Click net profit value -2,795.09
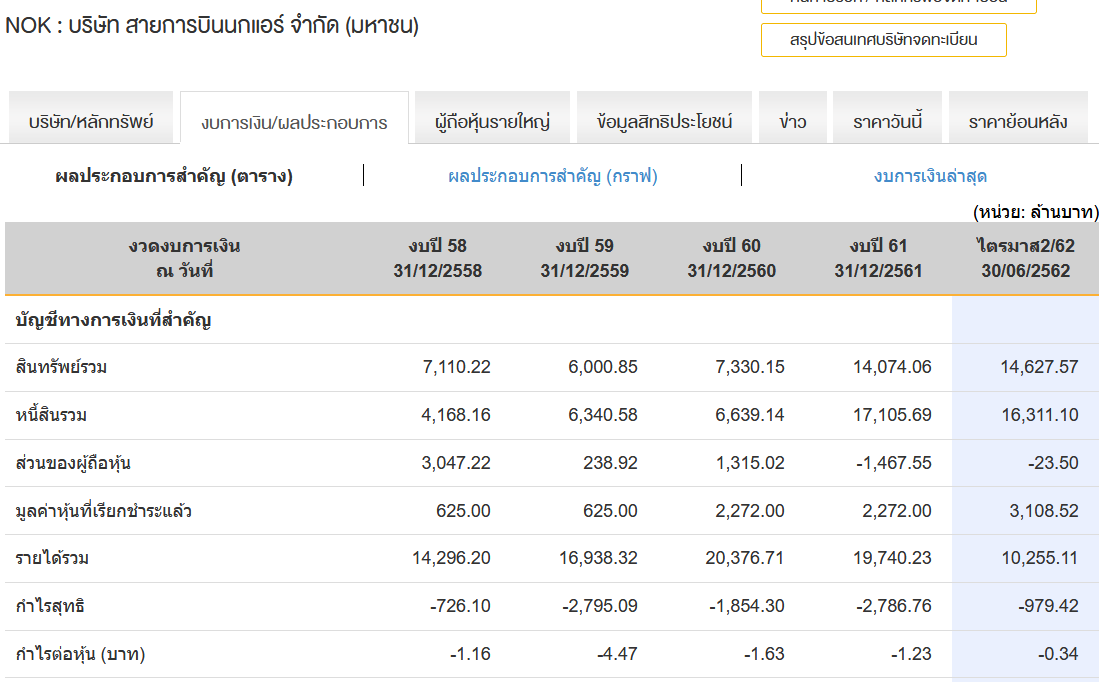1101x682 pixels. click(600, 606)
